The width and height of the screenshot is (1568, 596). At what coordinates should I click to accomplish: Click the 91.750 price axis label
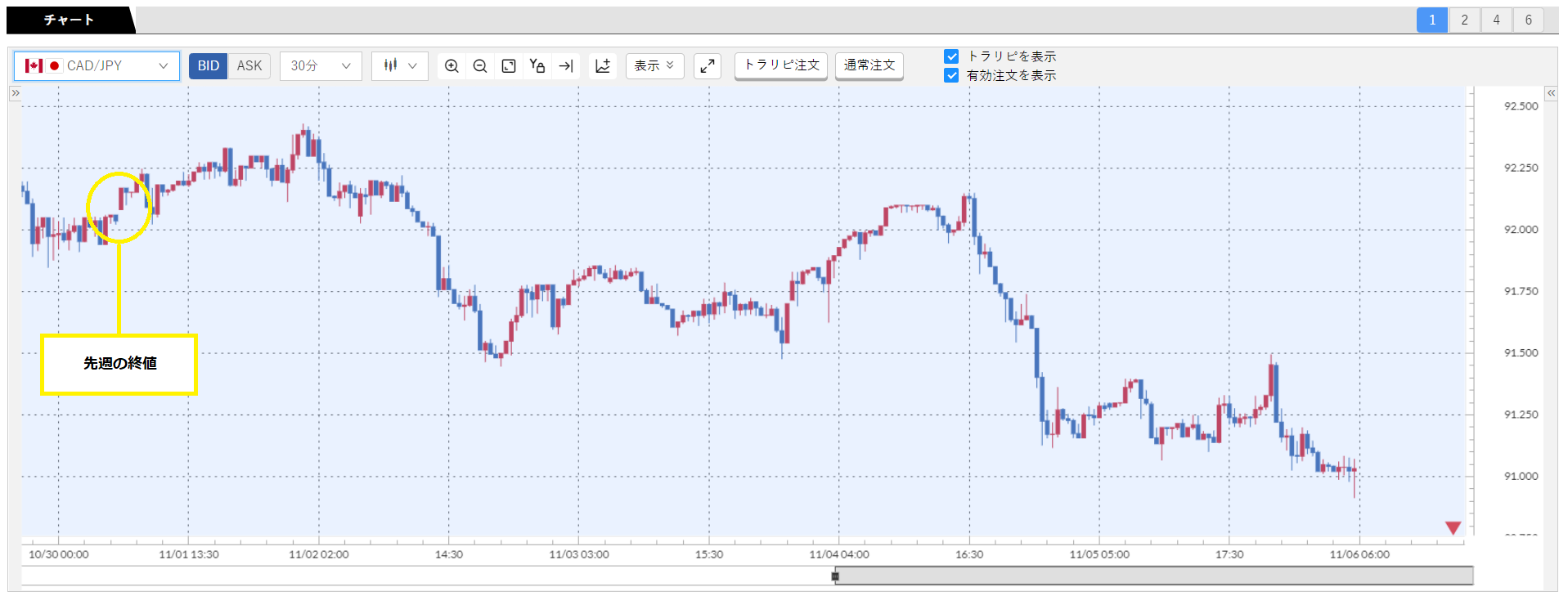pos(1521,292)
